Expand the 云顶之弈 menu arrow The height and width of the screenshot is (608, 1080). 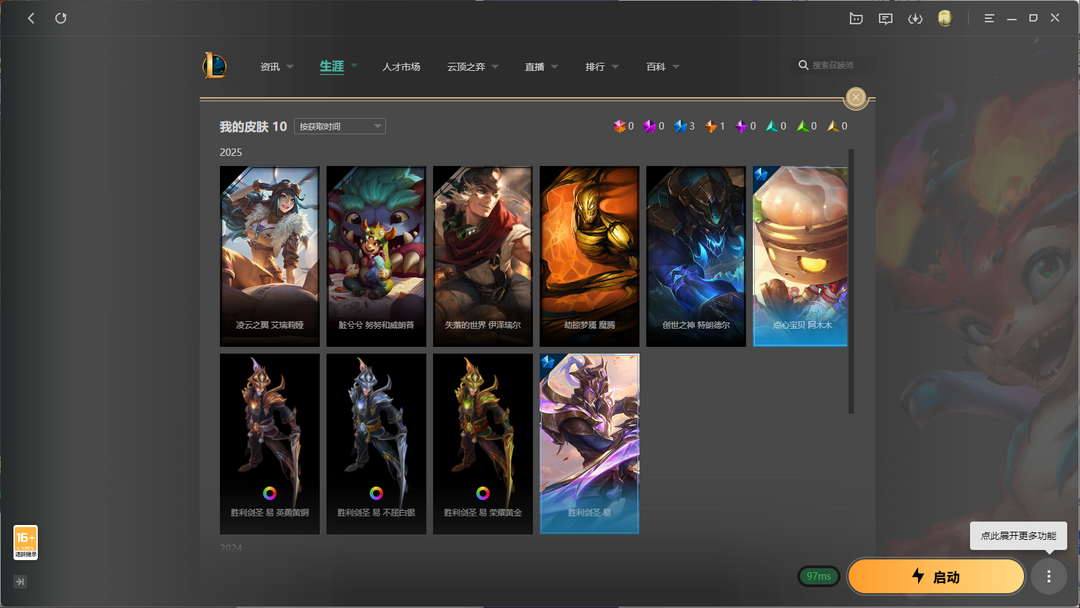[495, 67]
